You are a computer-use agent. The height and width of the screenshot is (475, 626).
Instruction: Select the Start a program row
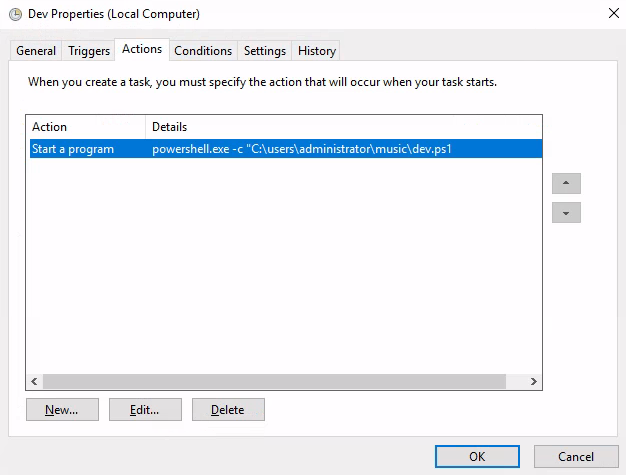tap(286, 149)
